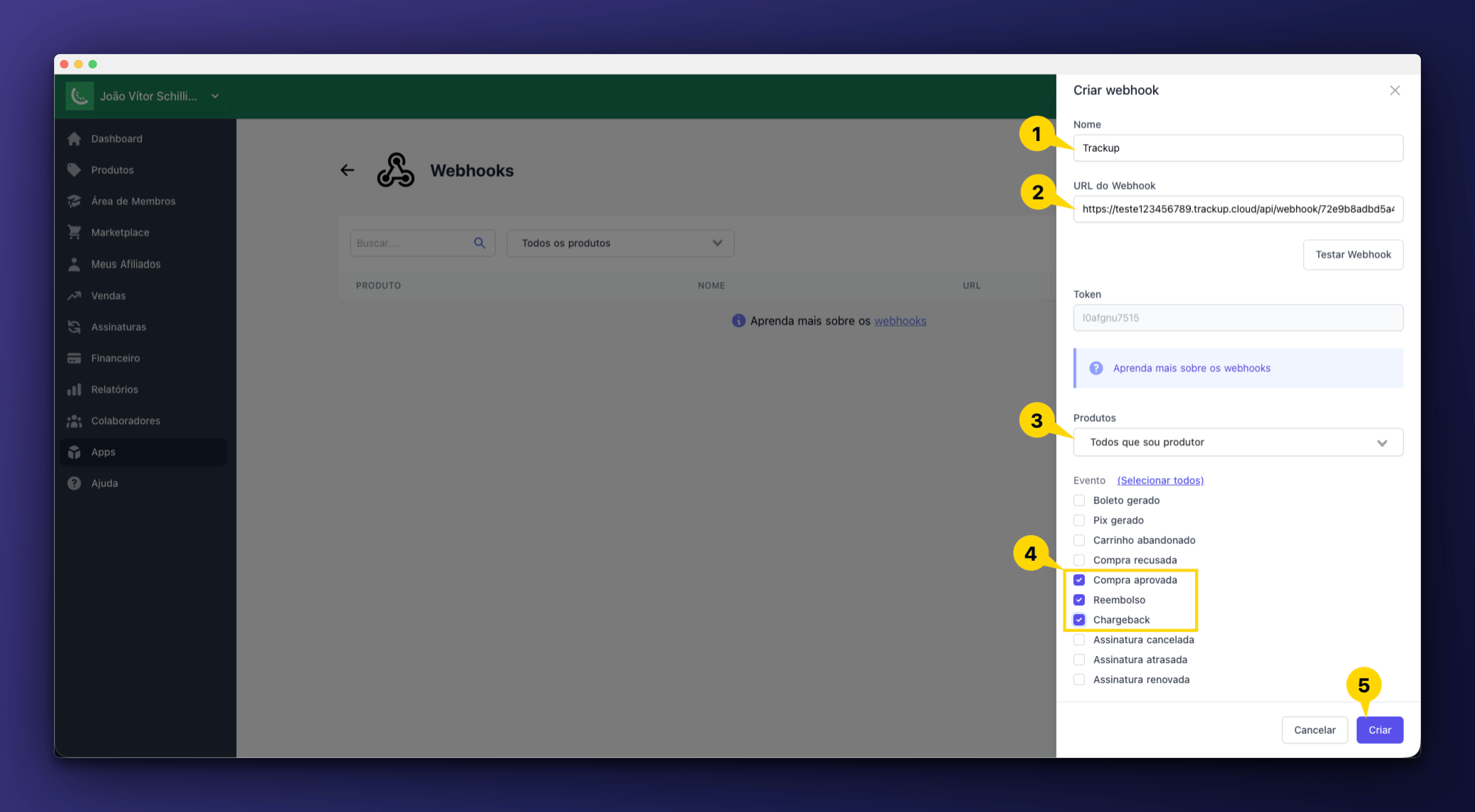1475x812 pixels.
Task: Open Relatórios from the sidebar
Action: [x=143, y=389]
